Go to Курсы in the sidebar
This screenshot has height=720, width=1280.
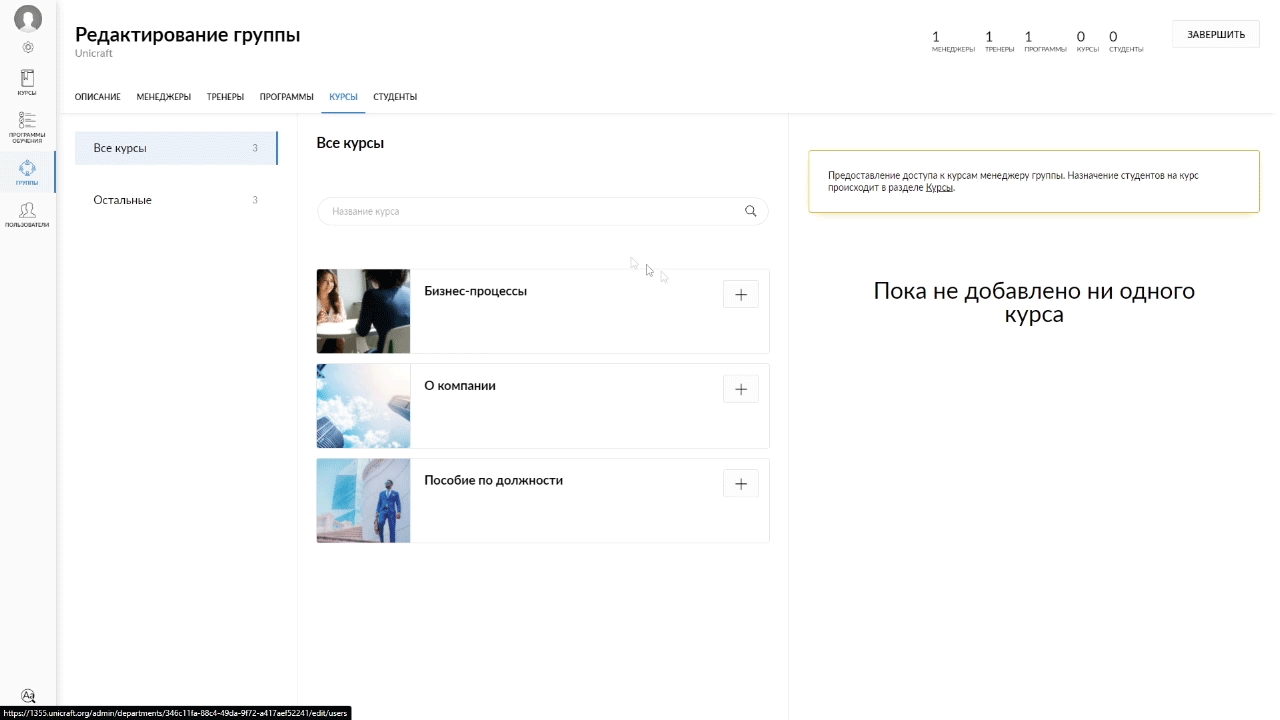[x=27, y=82]
